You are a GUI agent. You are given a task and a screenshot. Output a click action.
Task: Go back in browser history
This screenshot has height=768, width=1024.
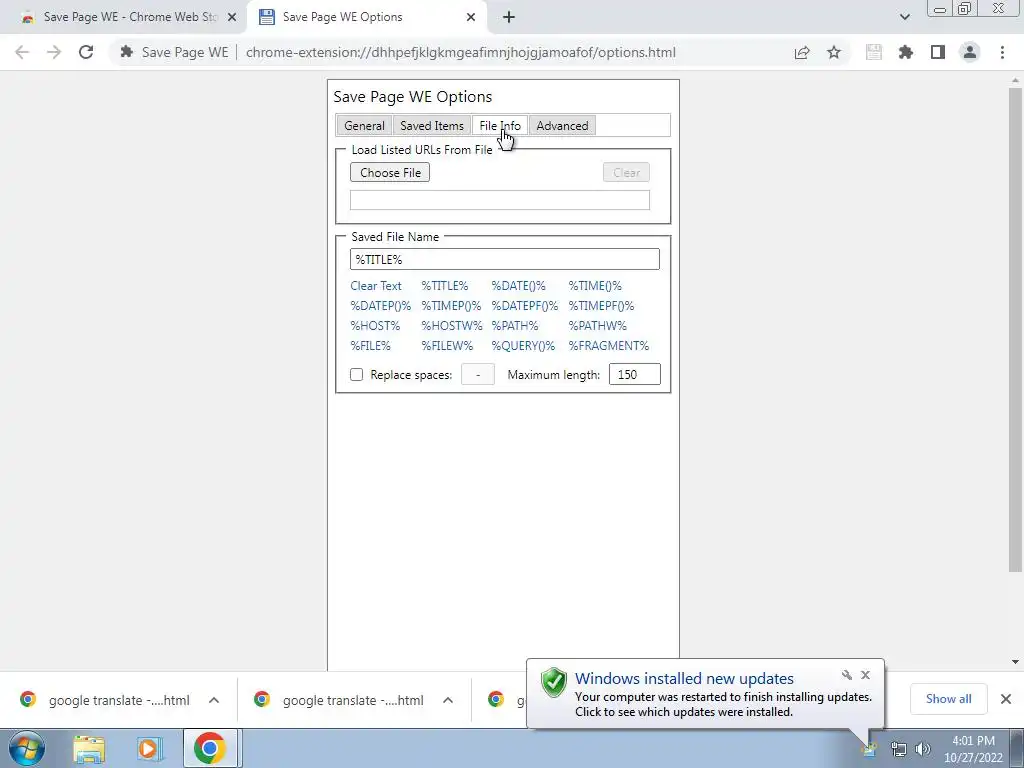point(22,52)
